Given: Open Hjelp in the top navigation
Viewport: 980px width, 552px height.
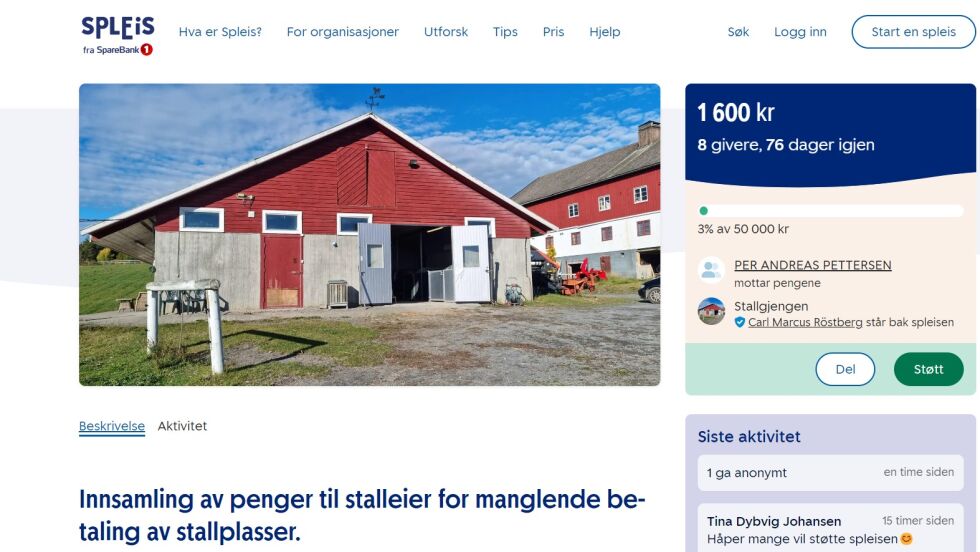Looking at the screenshot, I should point(604,32).
